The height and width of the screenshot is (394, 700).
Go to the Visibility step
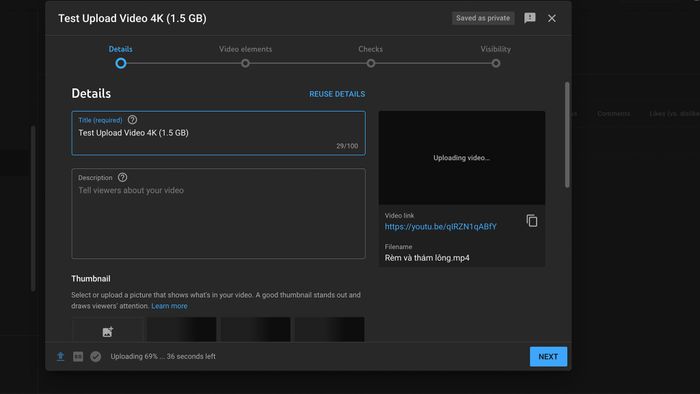tap(496, 56)
